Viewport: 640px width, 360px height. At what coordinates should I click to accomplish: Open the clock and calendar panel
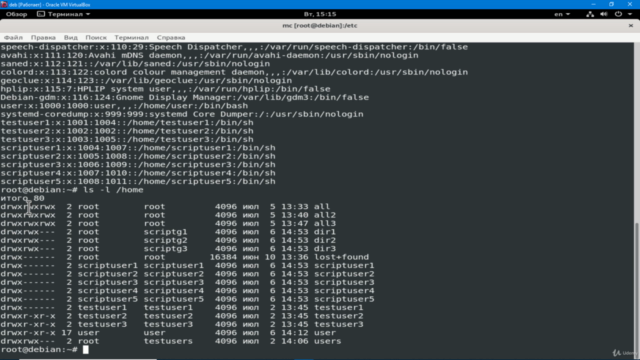pos(320,14)
